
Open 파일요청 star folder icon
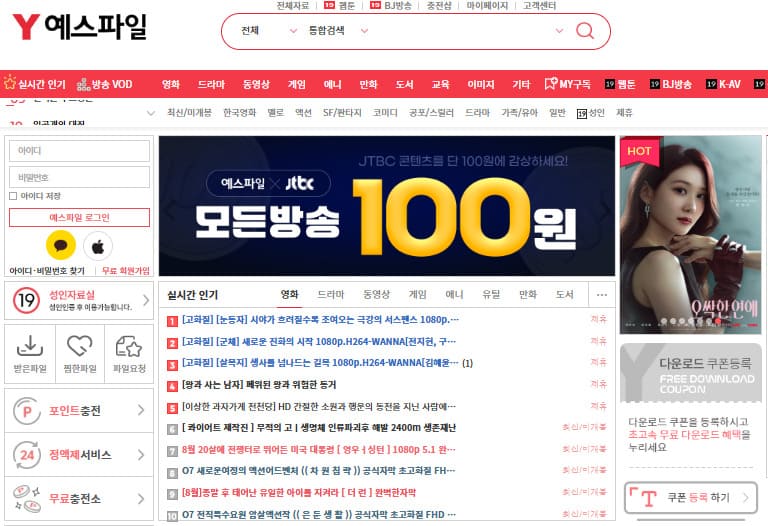coord(129,346)
